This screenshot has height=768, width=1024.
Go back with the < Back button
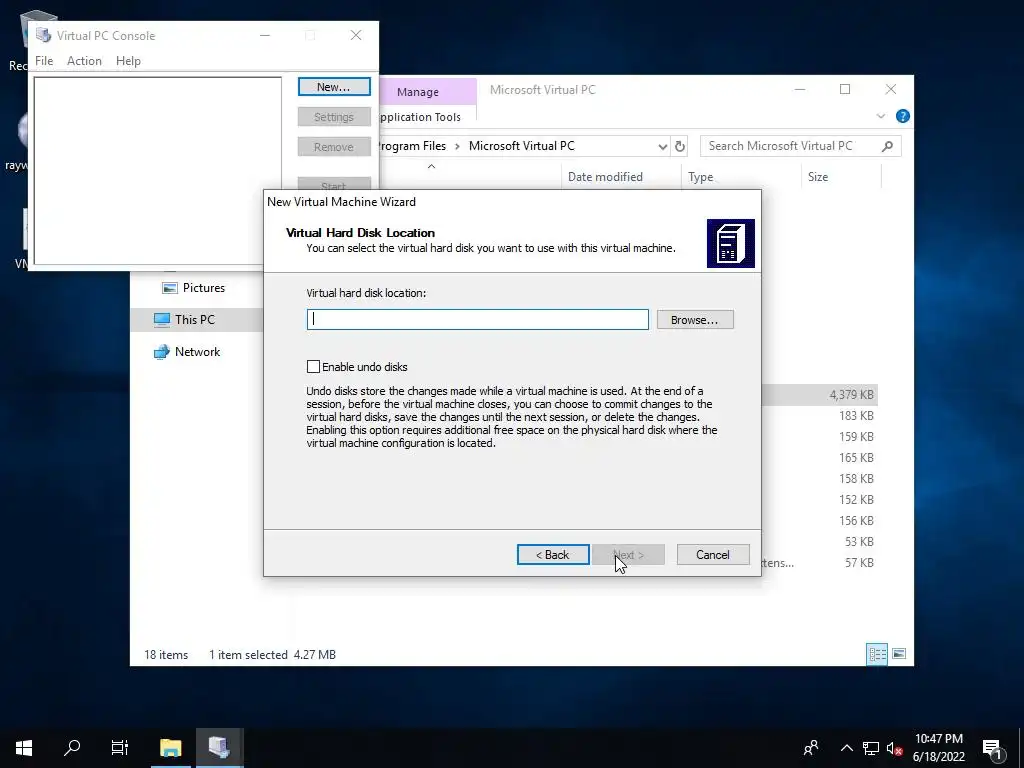pos(552,554)
